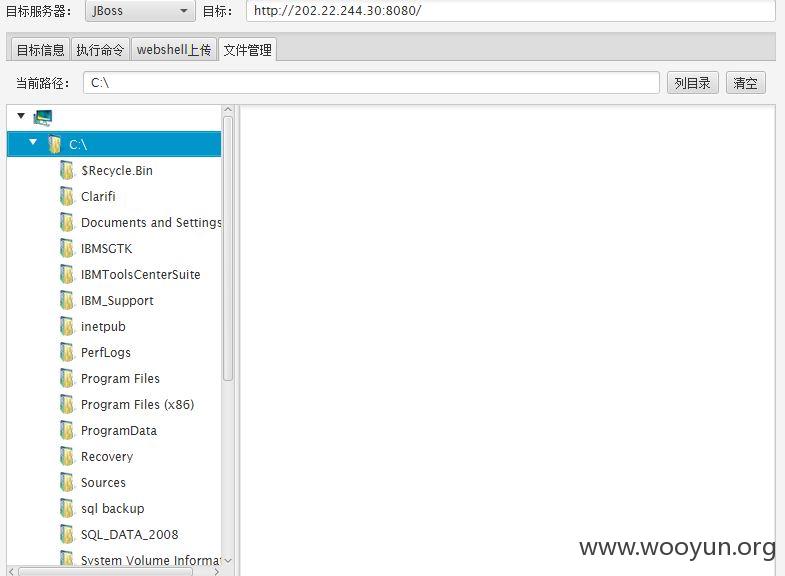
Task: Collapse the computer root tree node
Action: 21,116
